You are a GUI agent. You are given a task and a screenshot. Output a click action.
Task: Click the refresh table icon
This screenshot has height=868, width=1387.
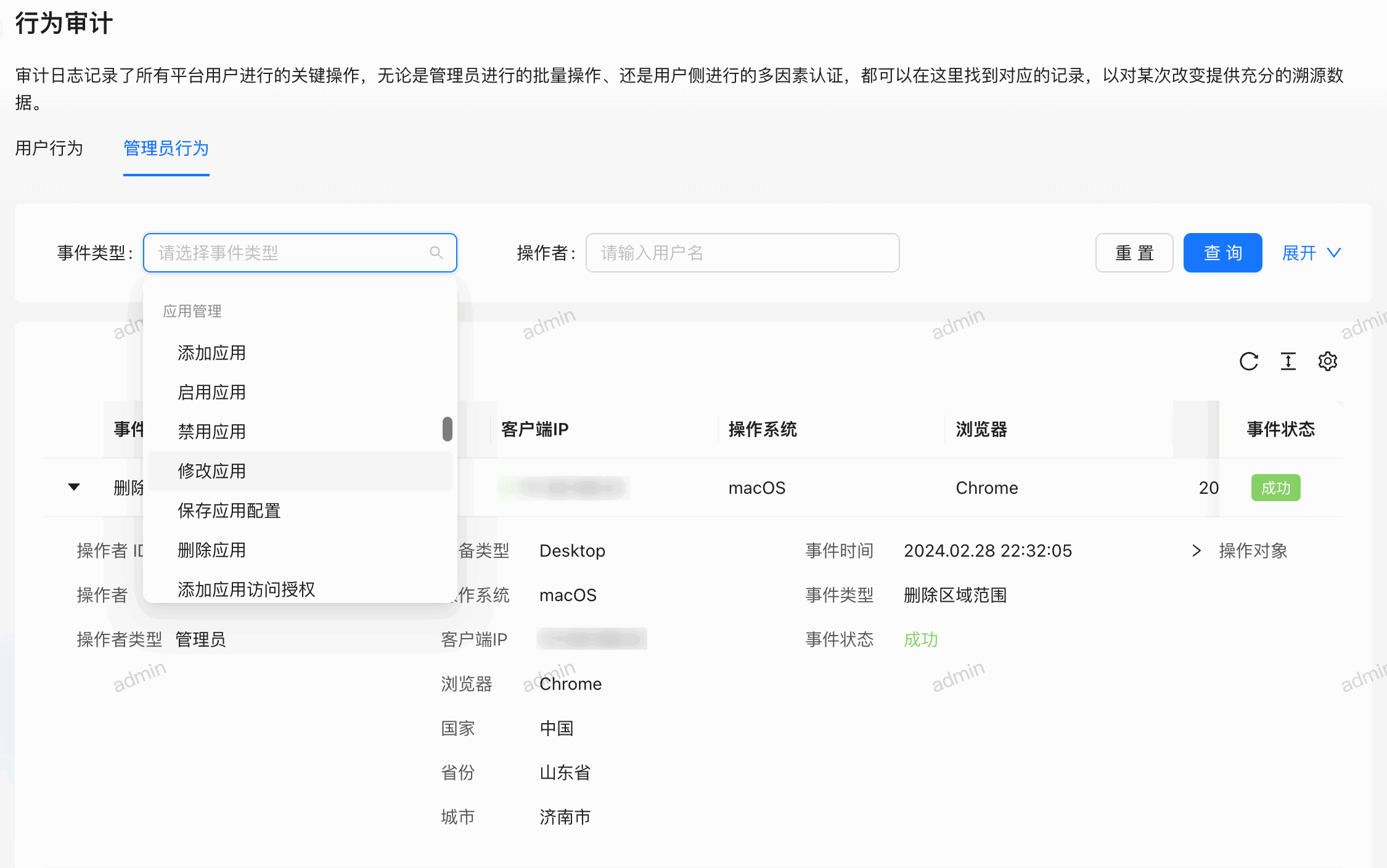pos(1249,361)
